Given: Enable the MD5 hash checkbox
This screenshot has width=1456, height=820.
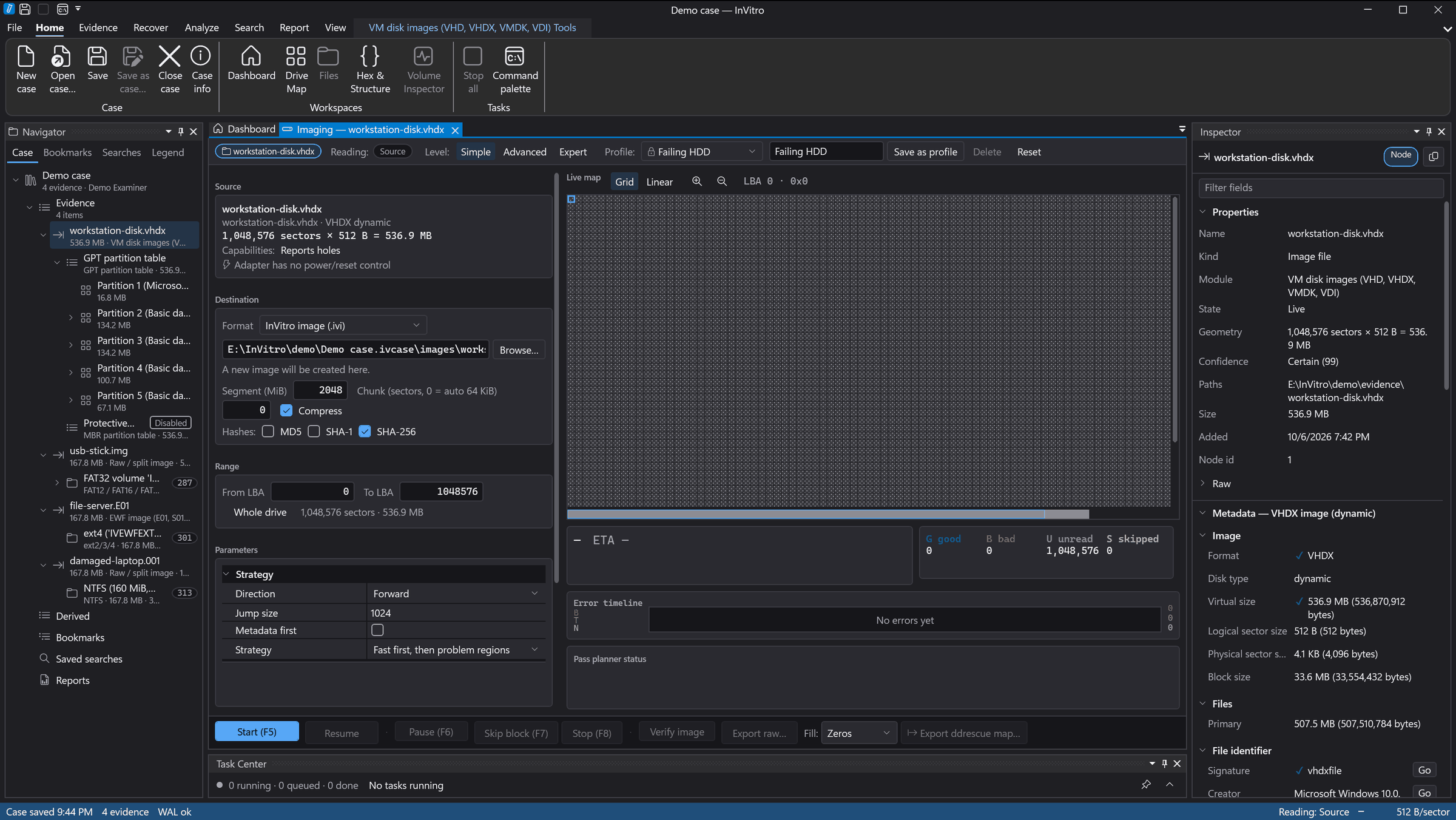Looking at the screenshot, I should coord(268,432).
